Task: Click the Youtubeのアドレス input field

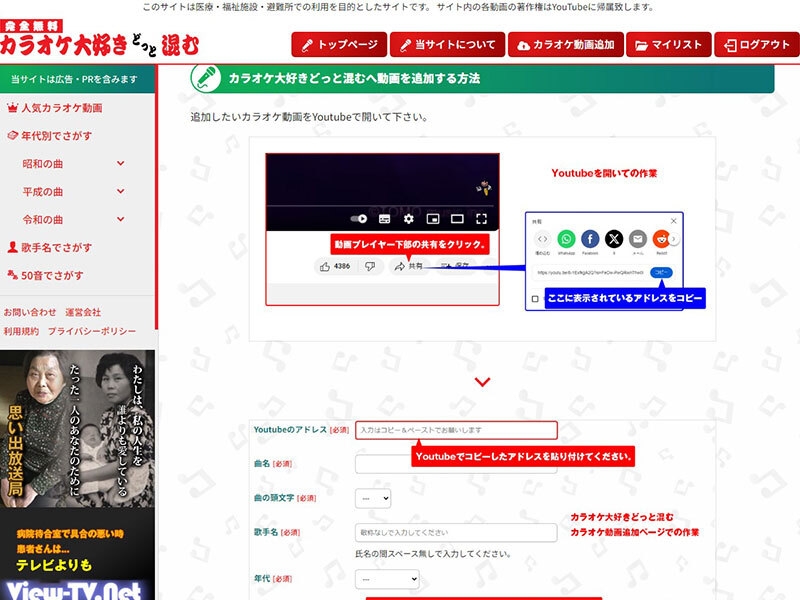Action: tap(455, 428)
